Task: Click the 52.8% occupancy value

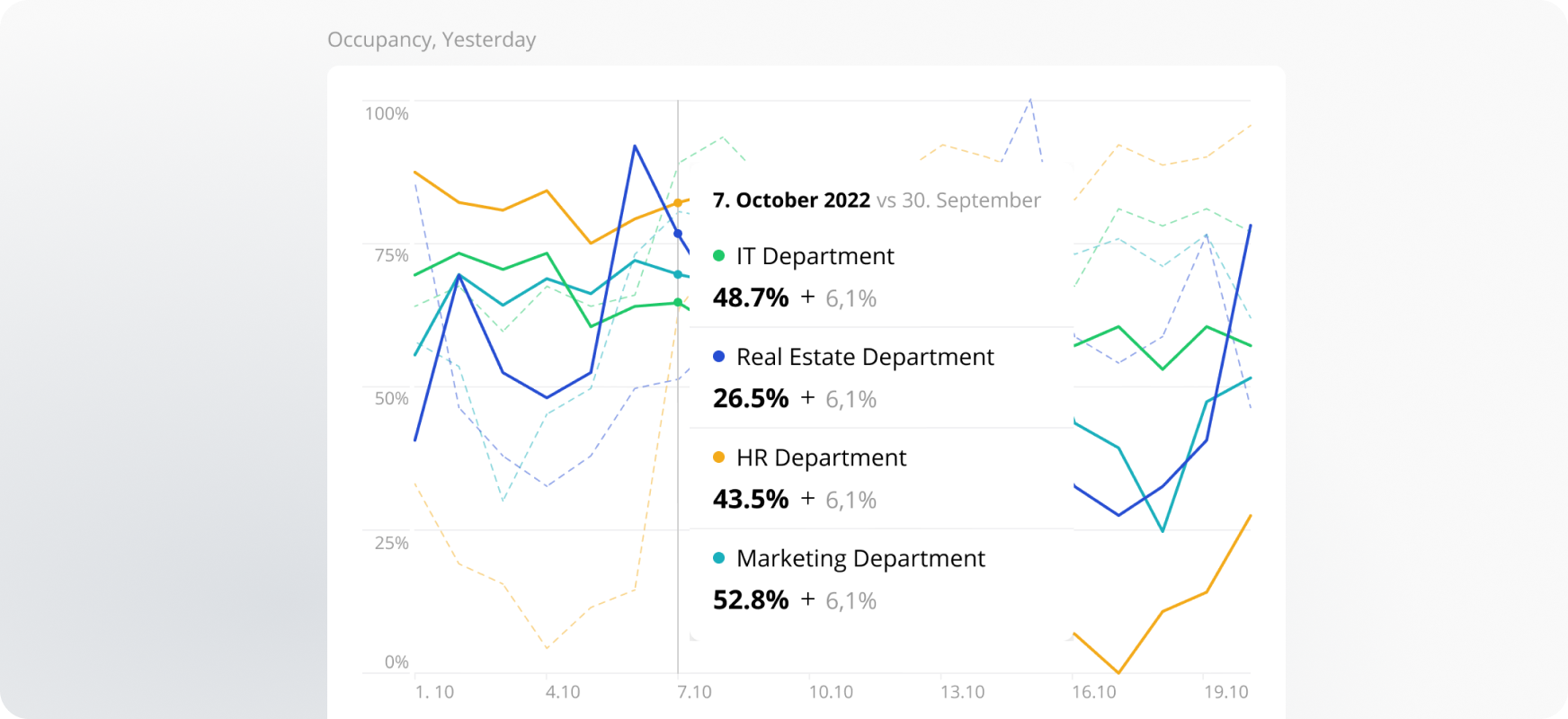Action: (751, 599)
